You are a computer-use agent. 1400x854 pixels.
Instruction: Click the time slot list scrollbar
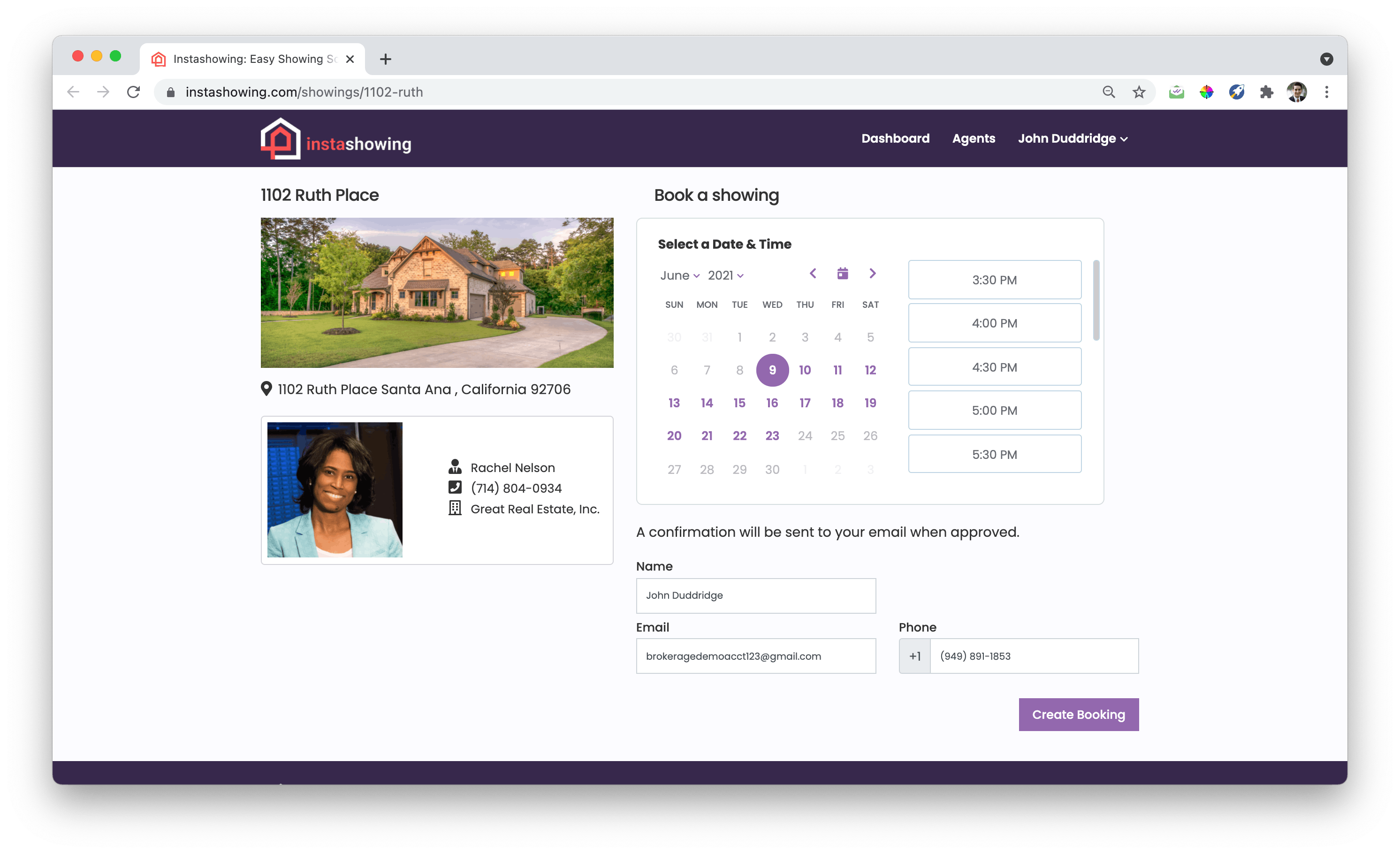(x=1096, y=301)
